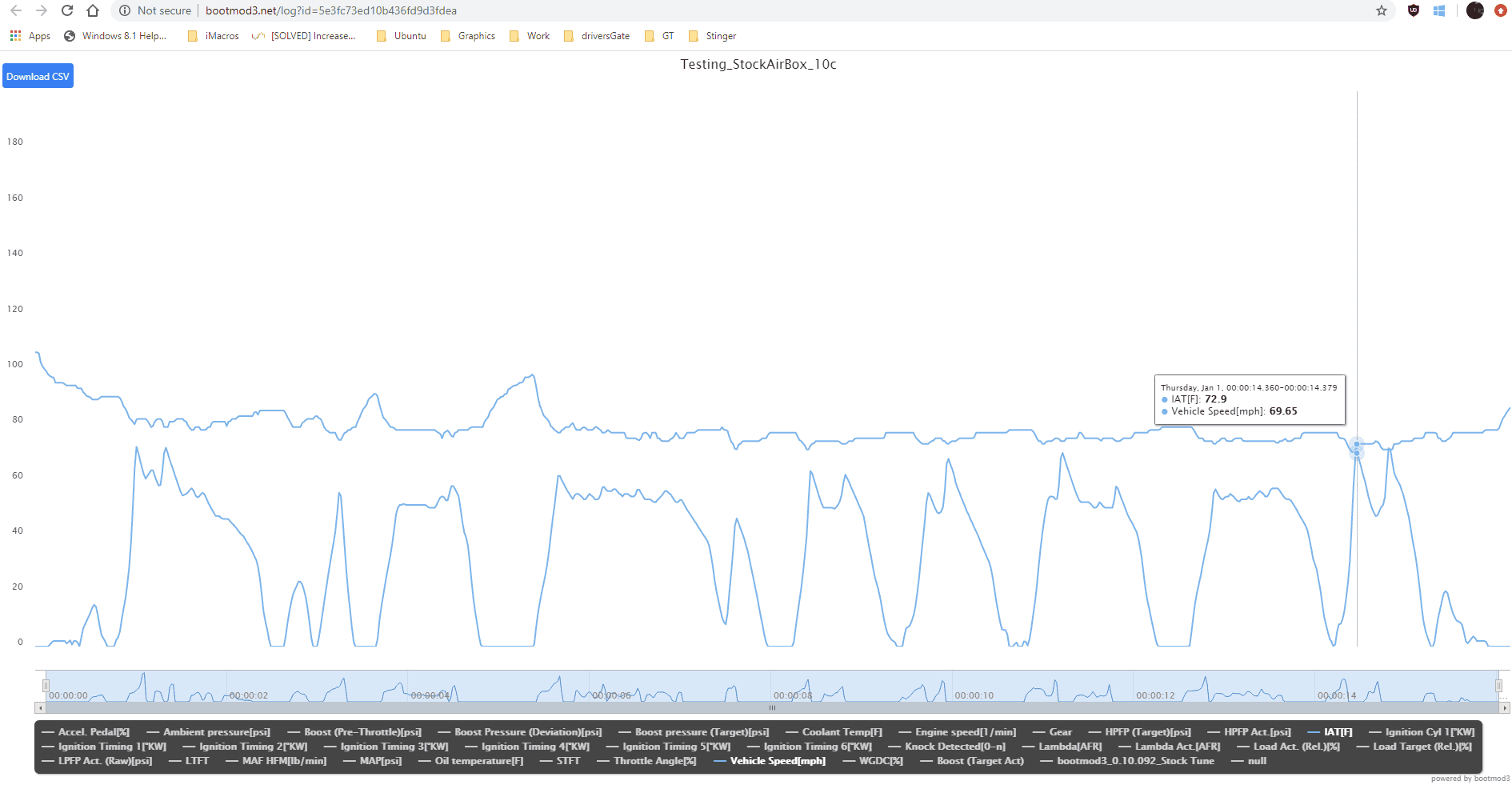This screenshot has height=785, width=1512.
Task: Show the Throttle Angle[%] series
Action: [x=647, y=761]
